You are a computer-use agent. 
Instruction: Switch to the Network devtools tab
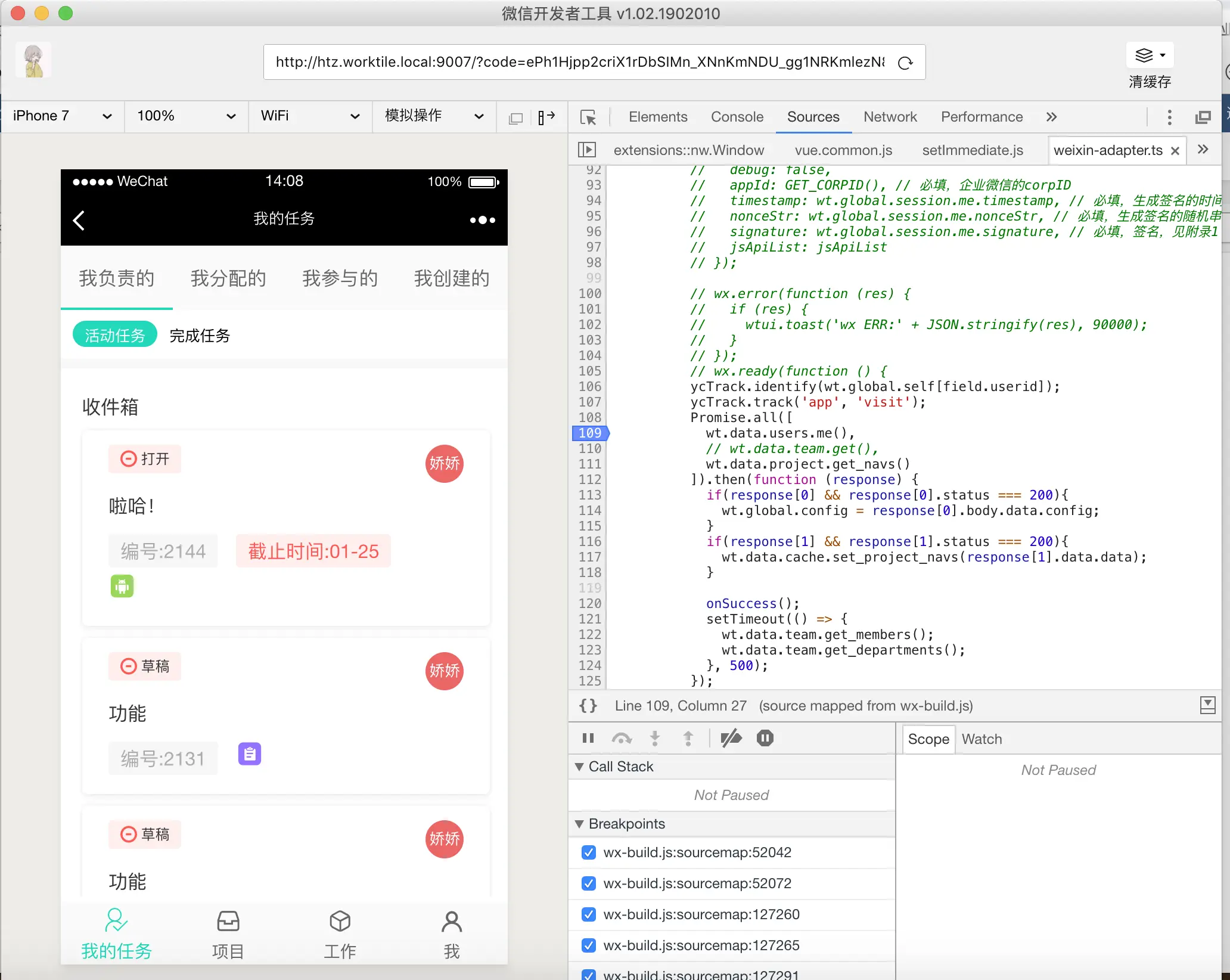click(890, 117)
